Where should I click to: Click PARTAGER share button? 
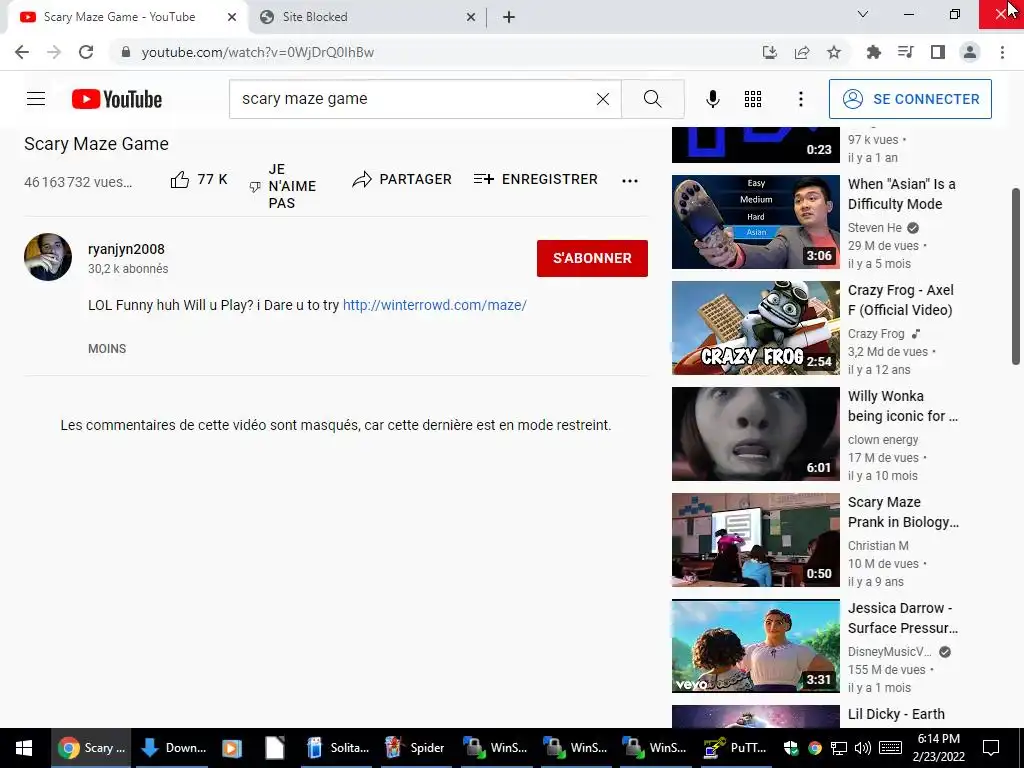pyautogui.click(x=402, y=180)
